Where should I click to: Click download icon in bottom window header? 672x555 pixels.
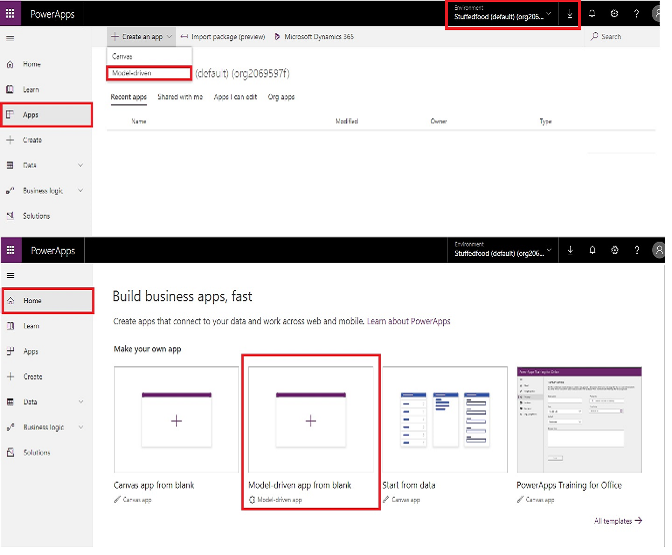pyautogui.click(x=570, y=250)
